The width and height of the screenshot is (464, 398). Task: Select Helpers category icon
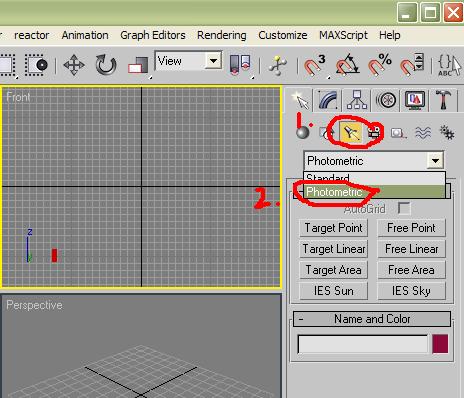coord(398,133)
